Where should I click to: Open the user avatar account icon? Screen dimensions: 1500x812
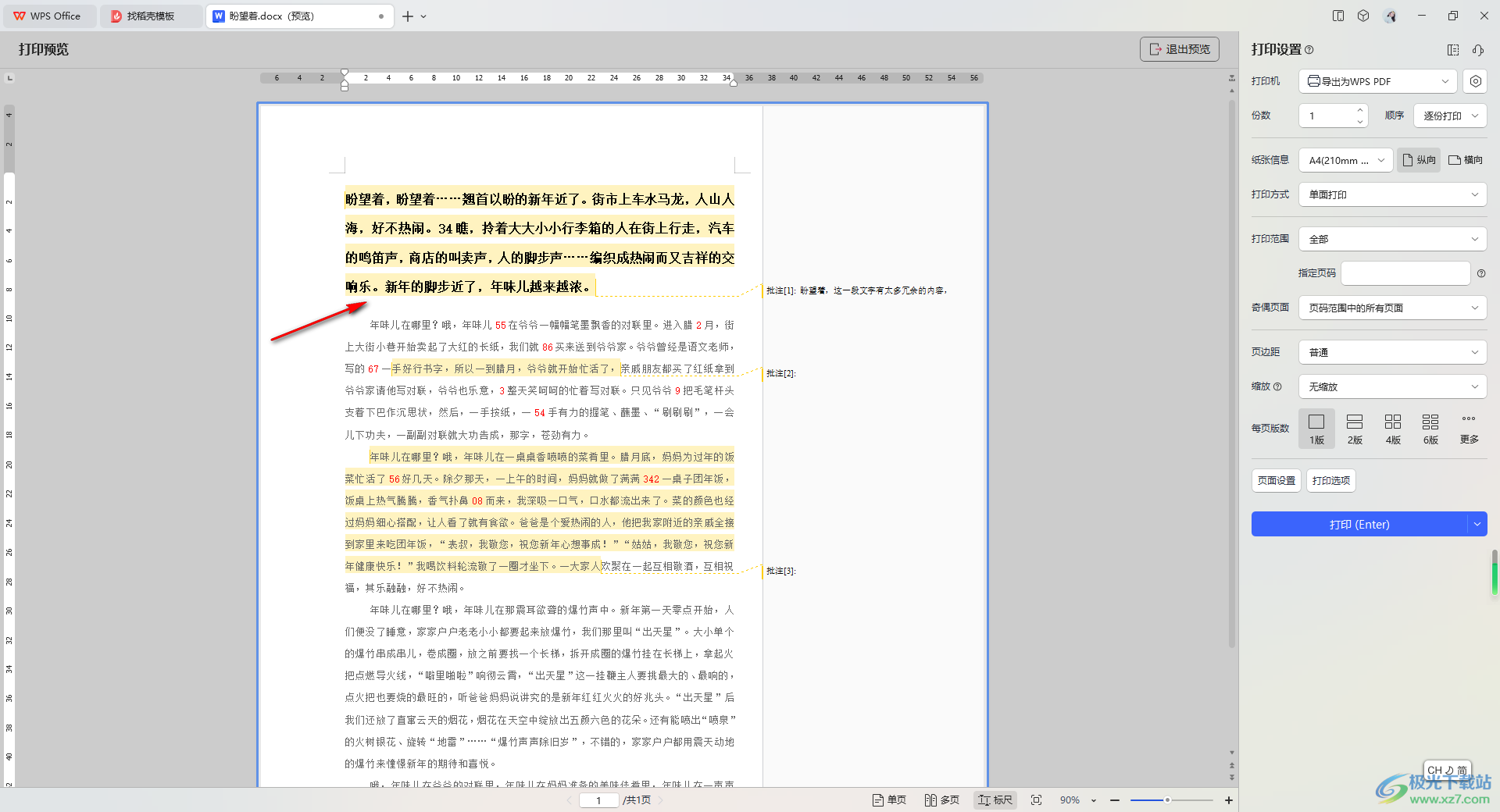(x=1390, y=16)
